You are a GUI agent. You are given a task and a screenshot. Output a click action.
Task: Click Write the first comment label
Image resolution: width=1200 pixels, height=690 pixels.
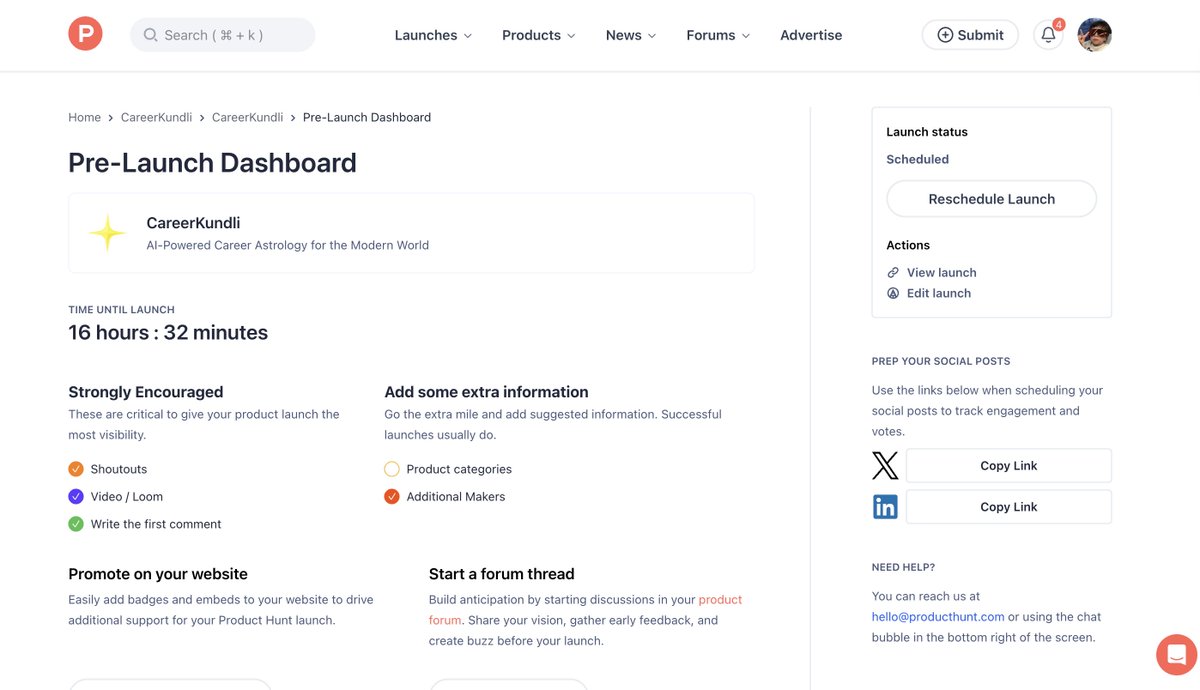click(156, 524)
